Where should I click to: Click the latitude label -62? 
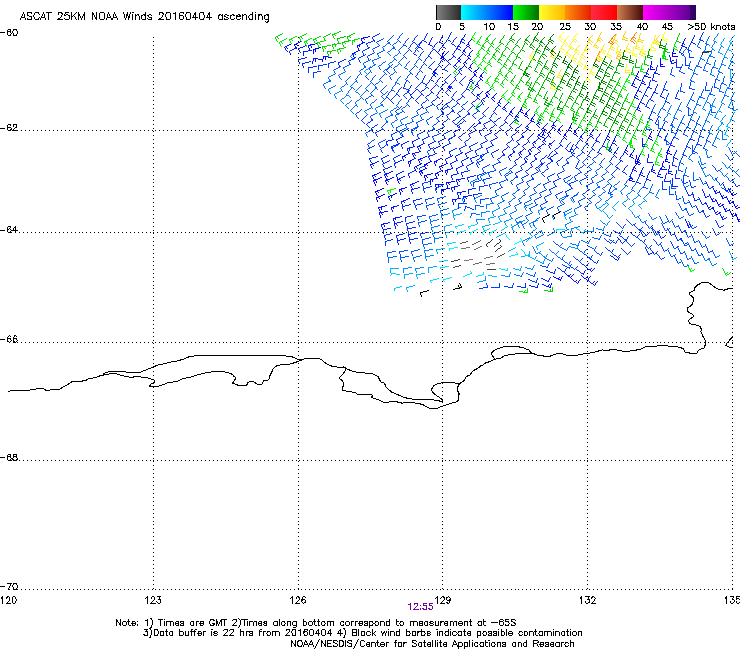click(9, 128)
